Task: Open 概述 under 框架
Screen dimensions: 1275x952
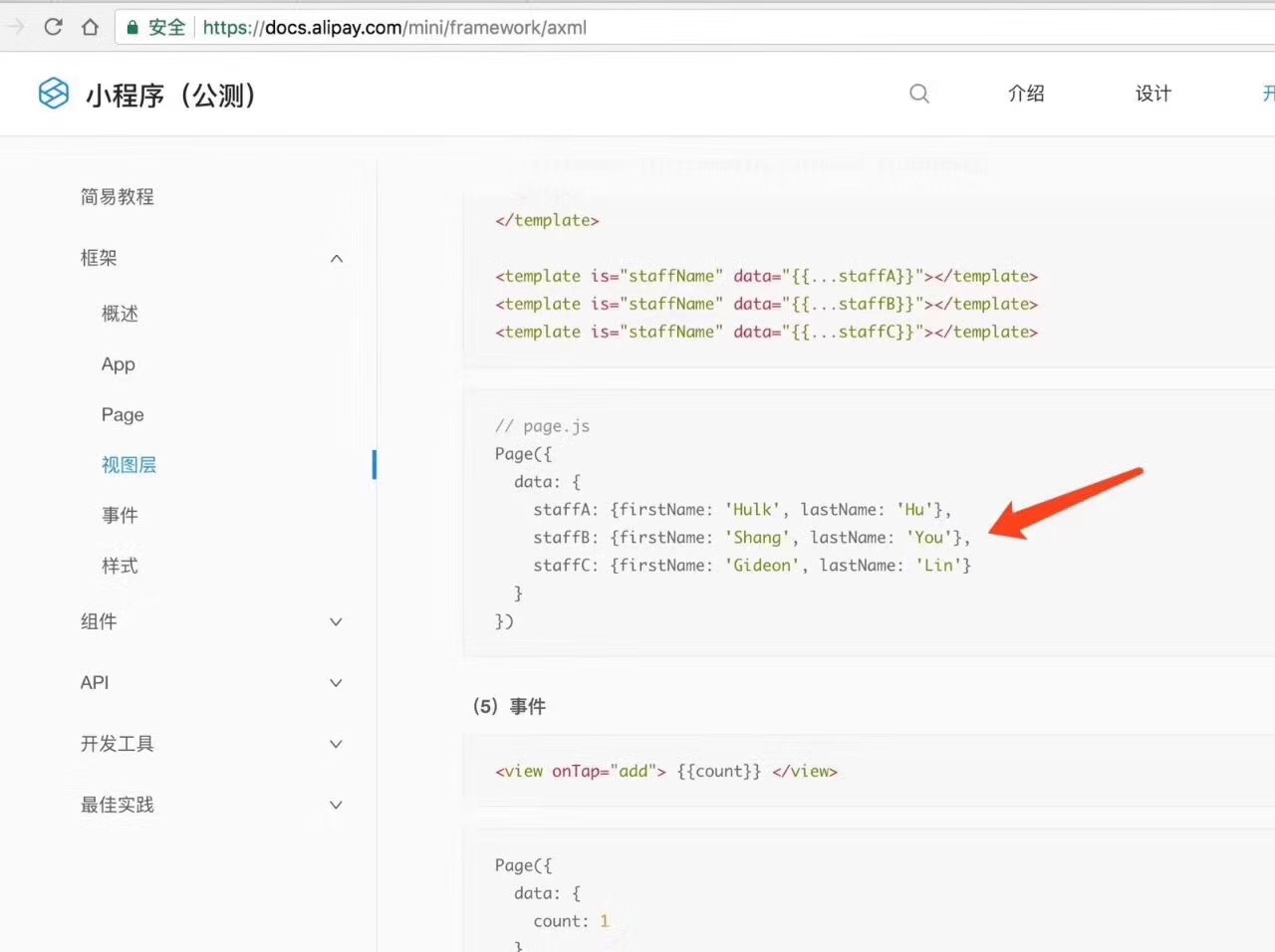Action: pyautogui.click(x=120, y=314)
